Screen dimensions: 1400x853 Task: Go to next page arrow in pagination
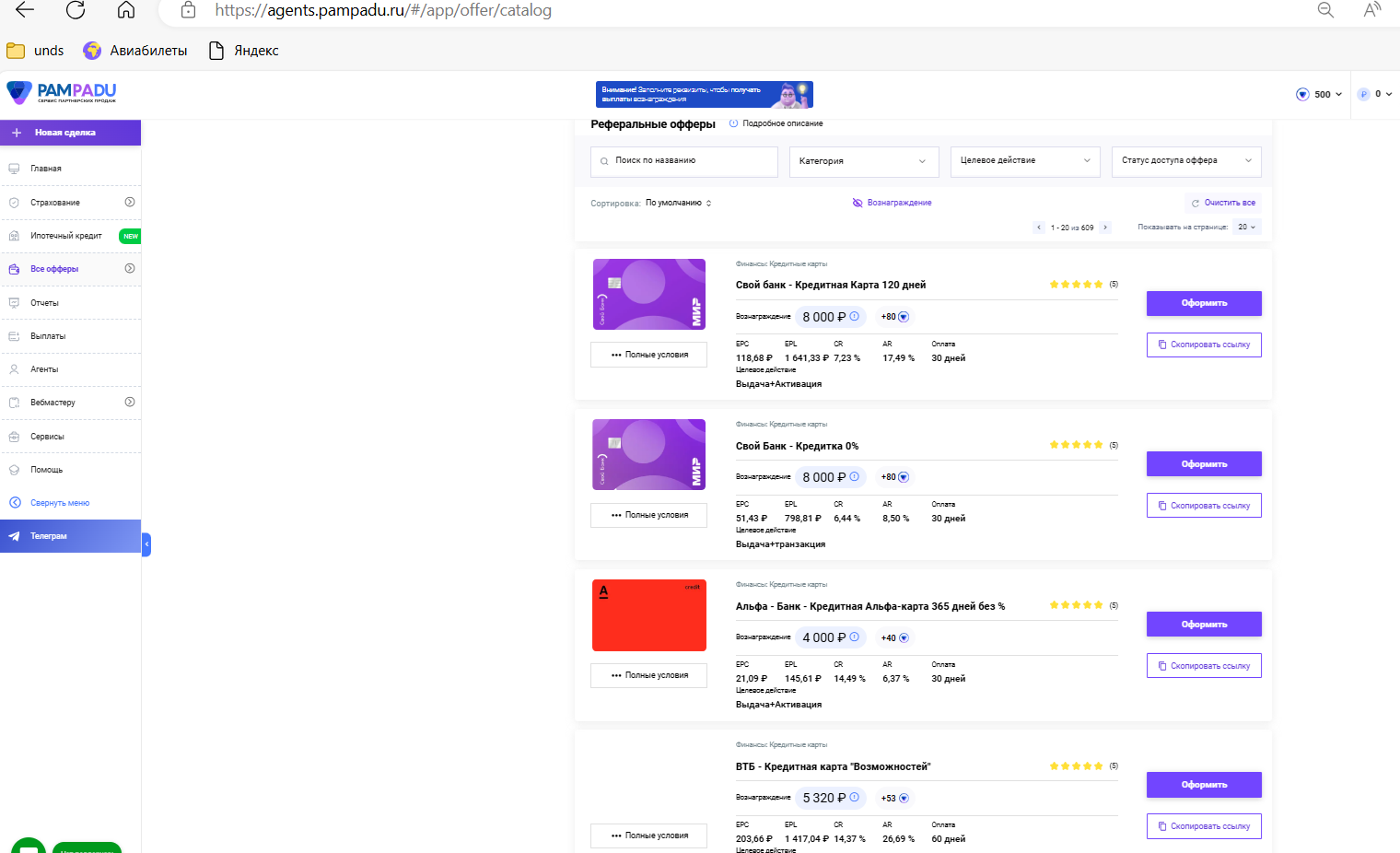click(1105, 228)
